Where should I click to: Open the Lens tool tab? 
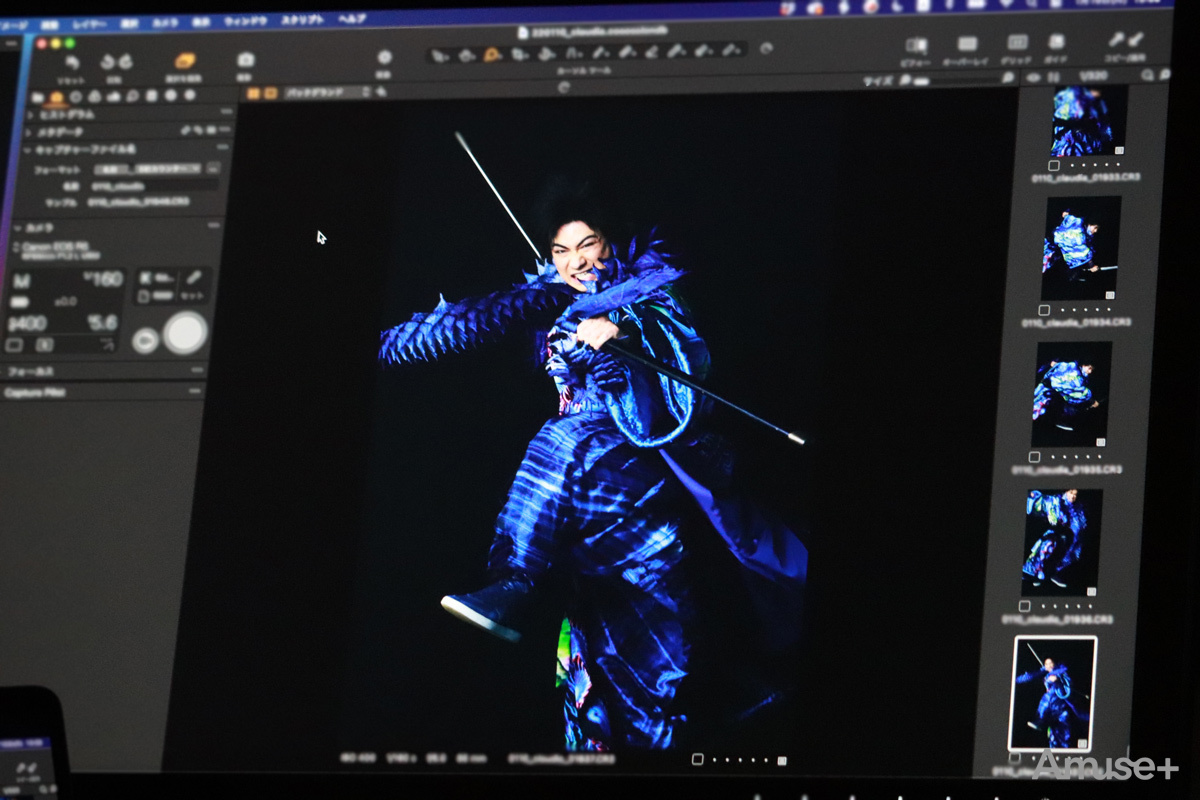pos(76,97)
